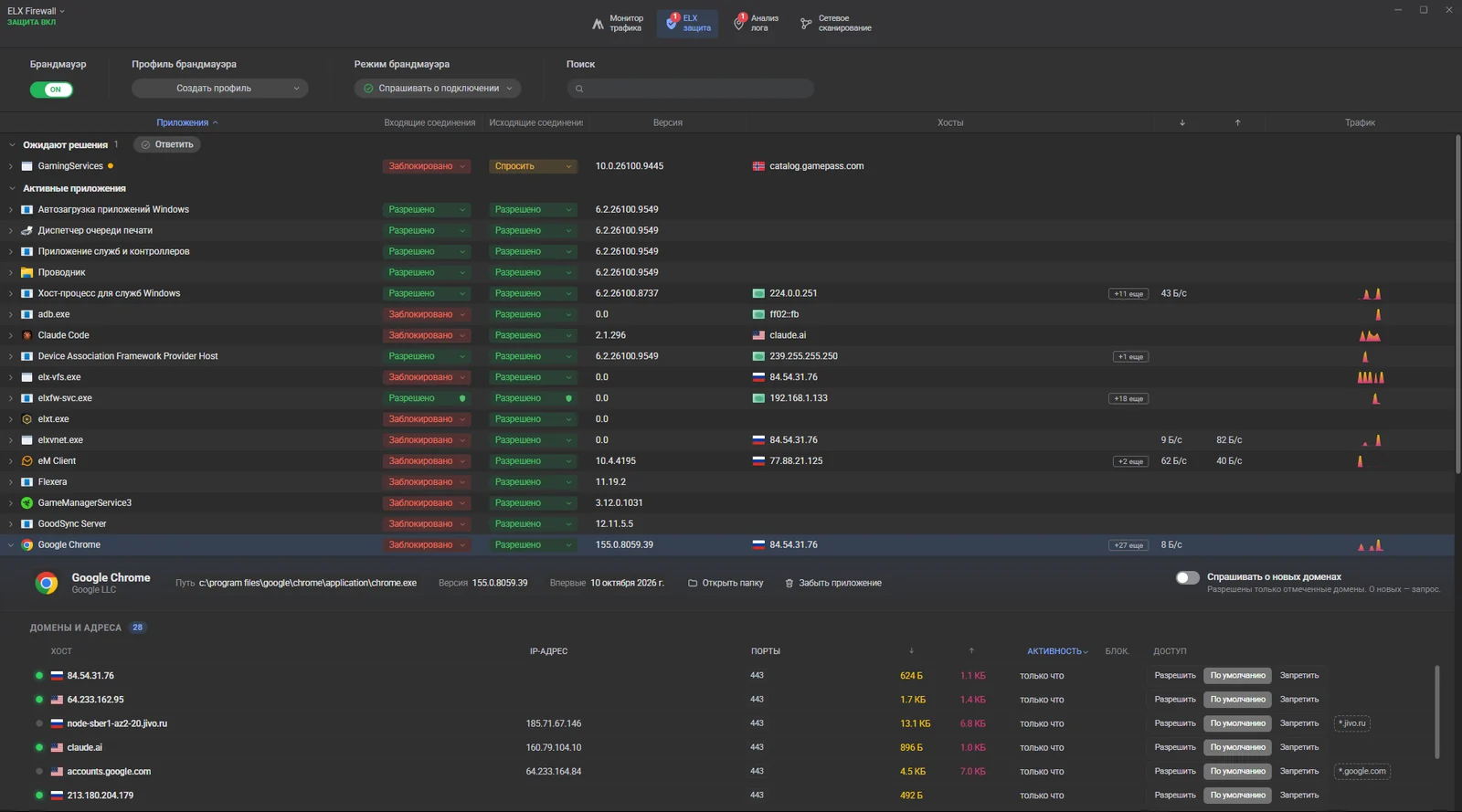Deny access for claude.ai host
Viewport: 1462px width, 812px height.
[1298, 747]
